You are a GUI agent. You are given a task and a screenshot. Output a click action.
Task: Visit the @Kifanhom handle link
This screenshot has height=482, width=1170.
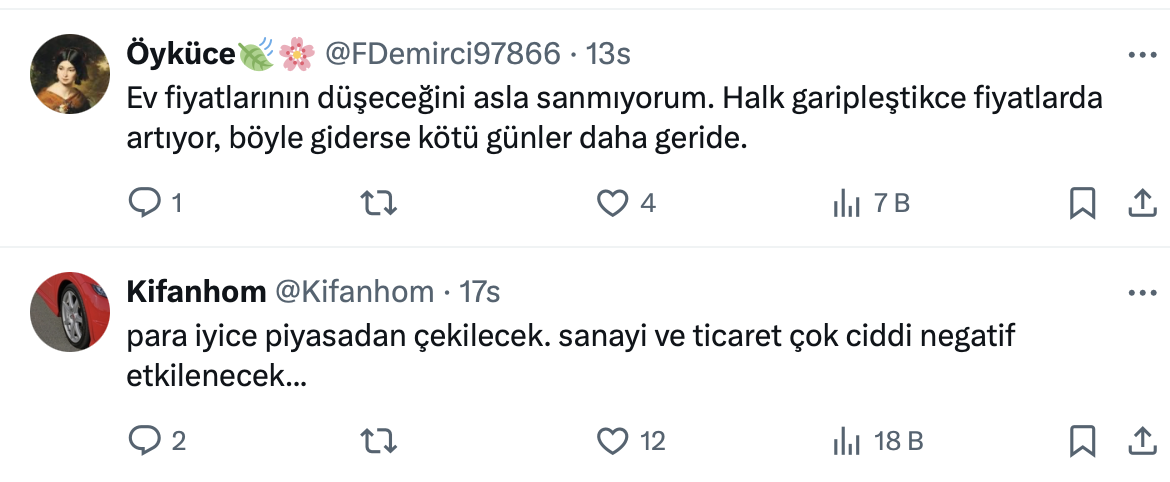(x=354, y=291)
